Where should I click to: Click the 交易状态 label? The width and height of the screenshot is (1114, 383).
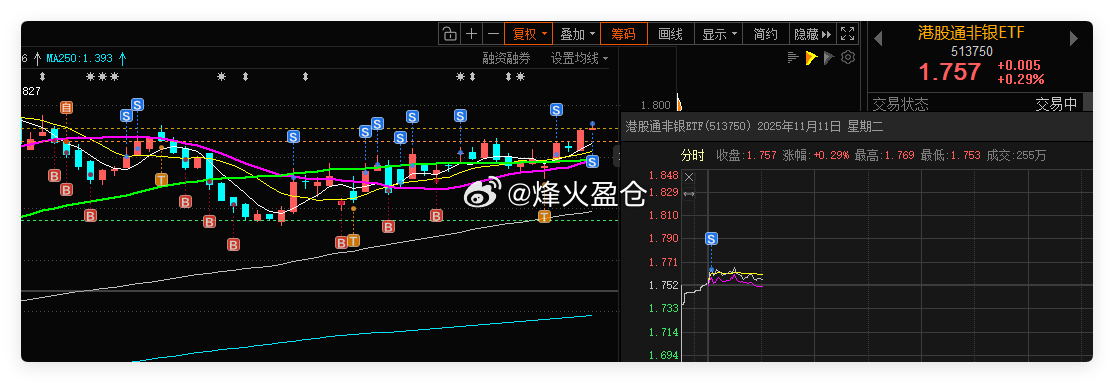[x=900, y=104]
